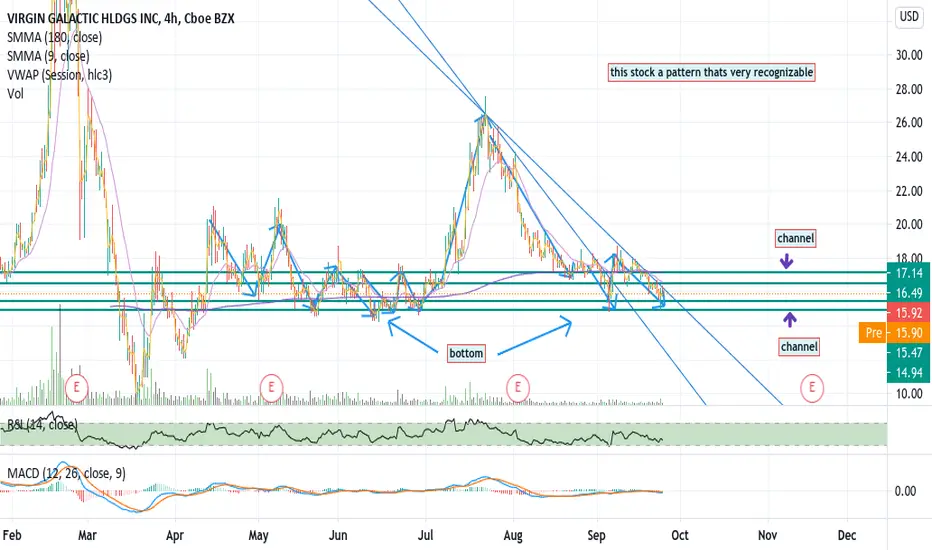Click the Jun label on the time axis

(338, 535)
